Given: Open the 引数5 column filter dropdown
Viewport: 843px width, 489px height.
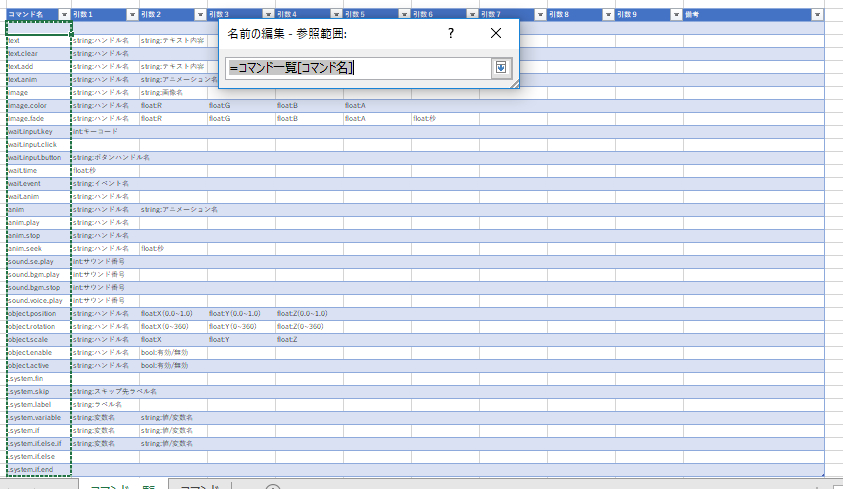Looking at the screenshot, I should click(404, 15).
